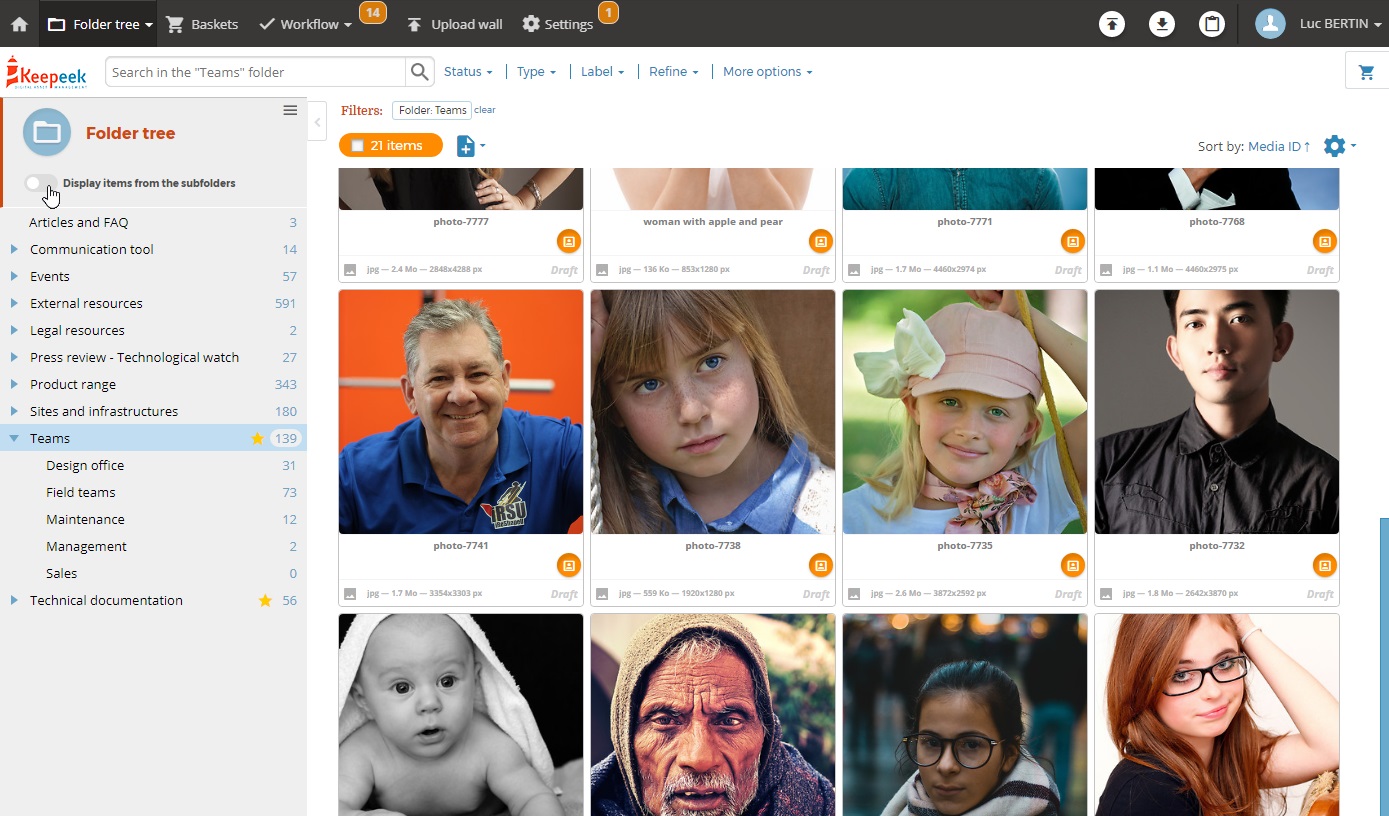Open the Type filter dropdown
Viewport: 1389px width, 816px height.
pyautogui.click(x=536, y=72)
